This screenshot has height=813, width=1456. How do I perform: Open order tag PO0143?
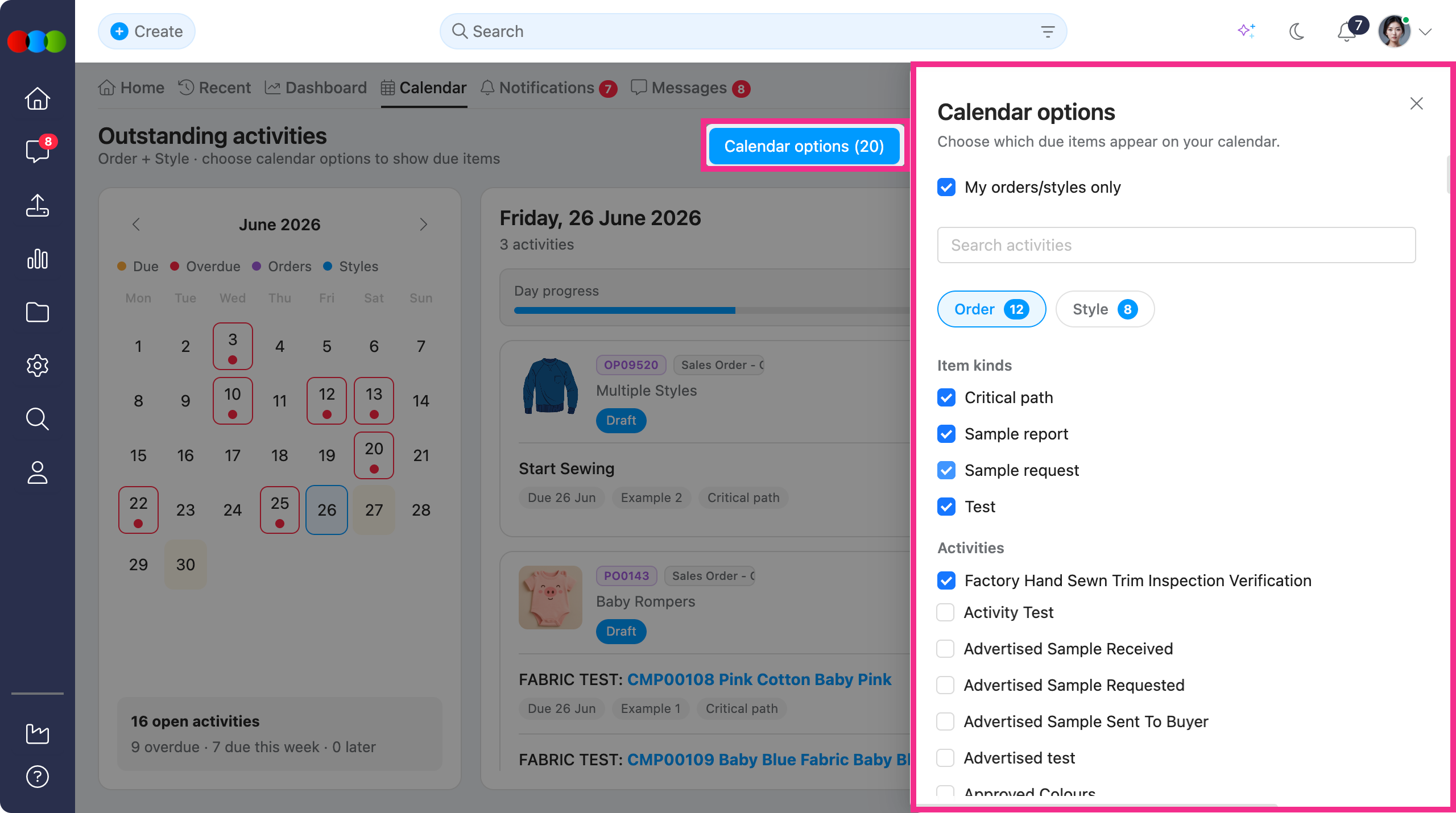tap(626, 576)
